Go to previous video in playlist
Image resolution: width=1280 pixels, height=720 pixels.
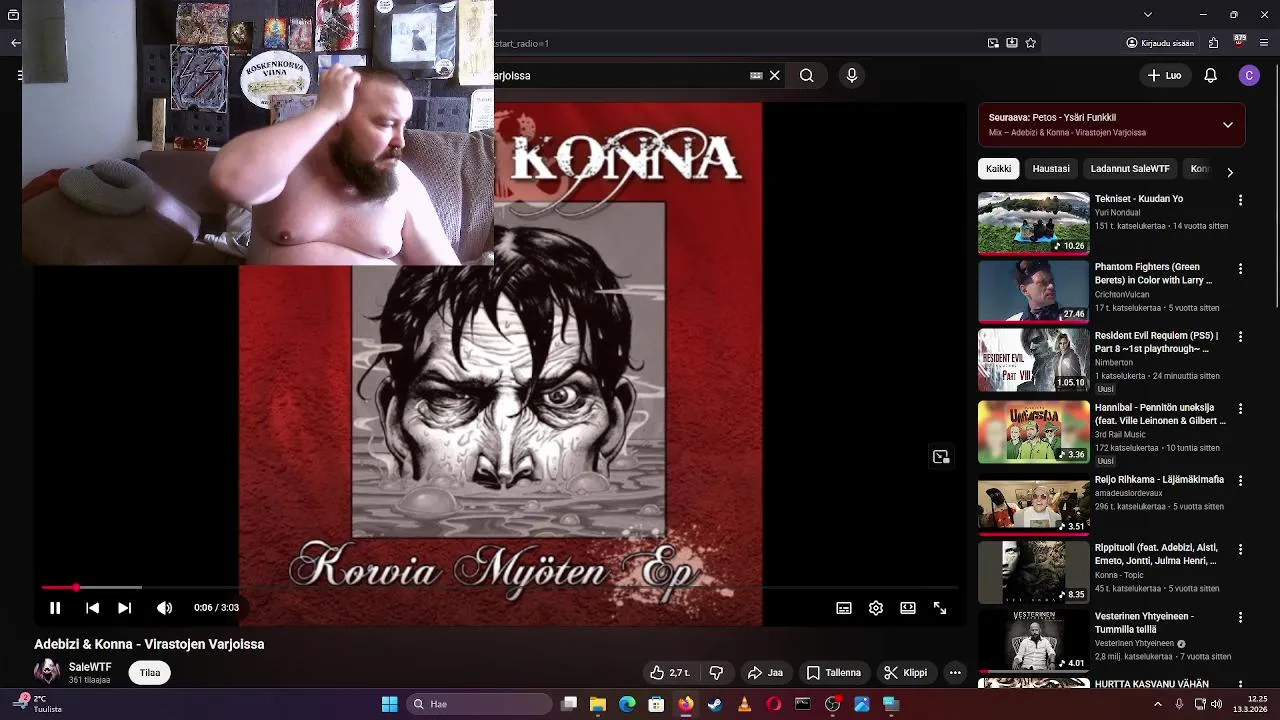click(x=92, y=608)
